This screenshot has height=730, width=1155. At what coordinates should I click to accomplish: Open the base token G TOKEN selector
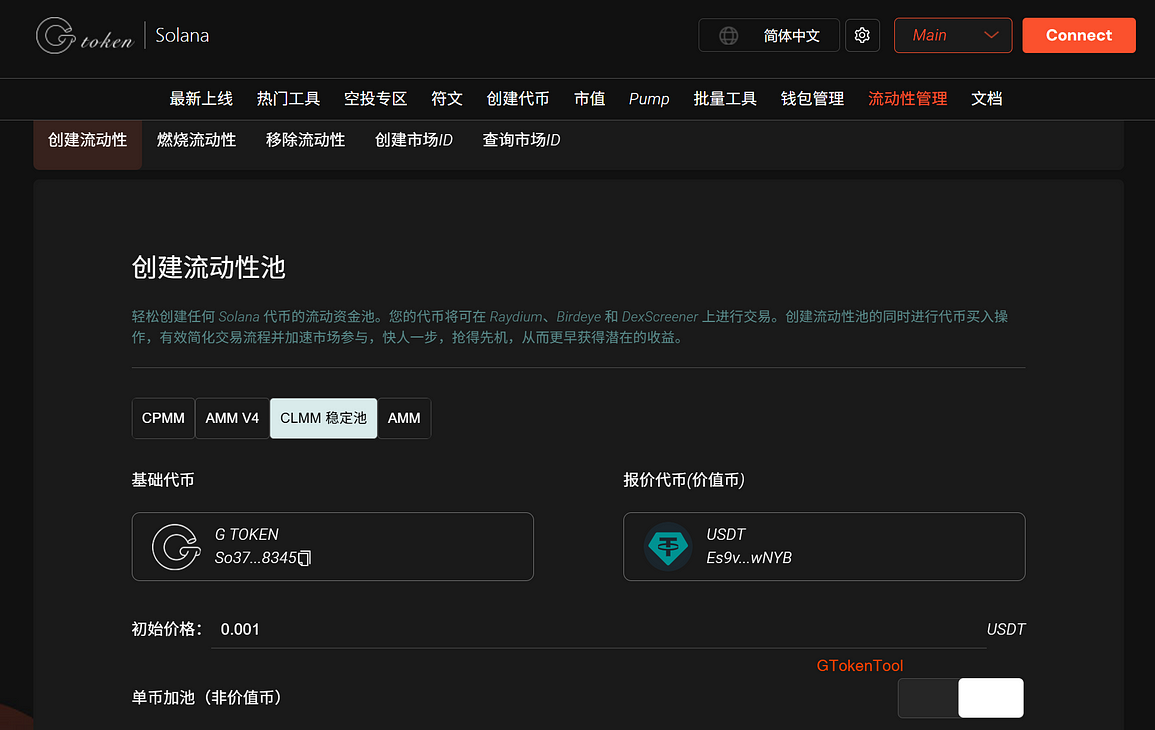pos(332,547)
